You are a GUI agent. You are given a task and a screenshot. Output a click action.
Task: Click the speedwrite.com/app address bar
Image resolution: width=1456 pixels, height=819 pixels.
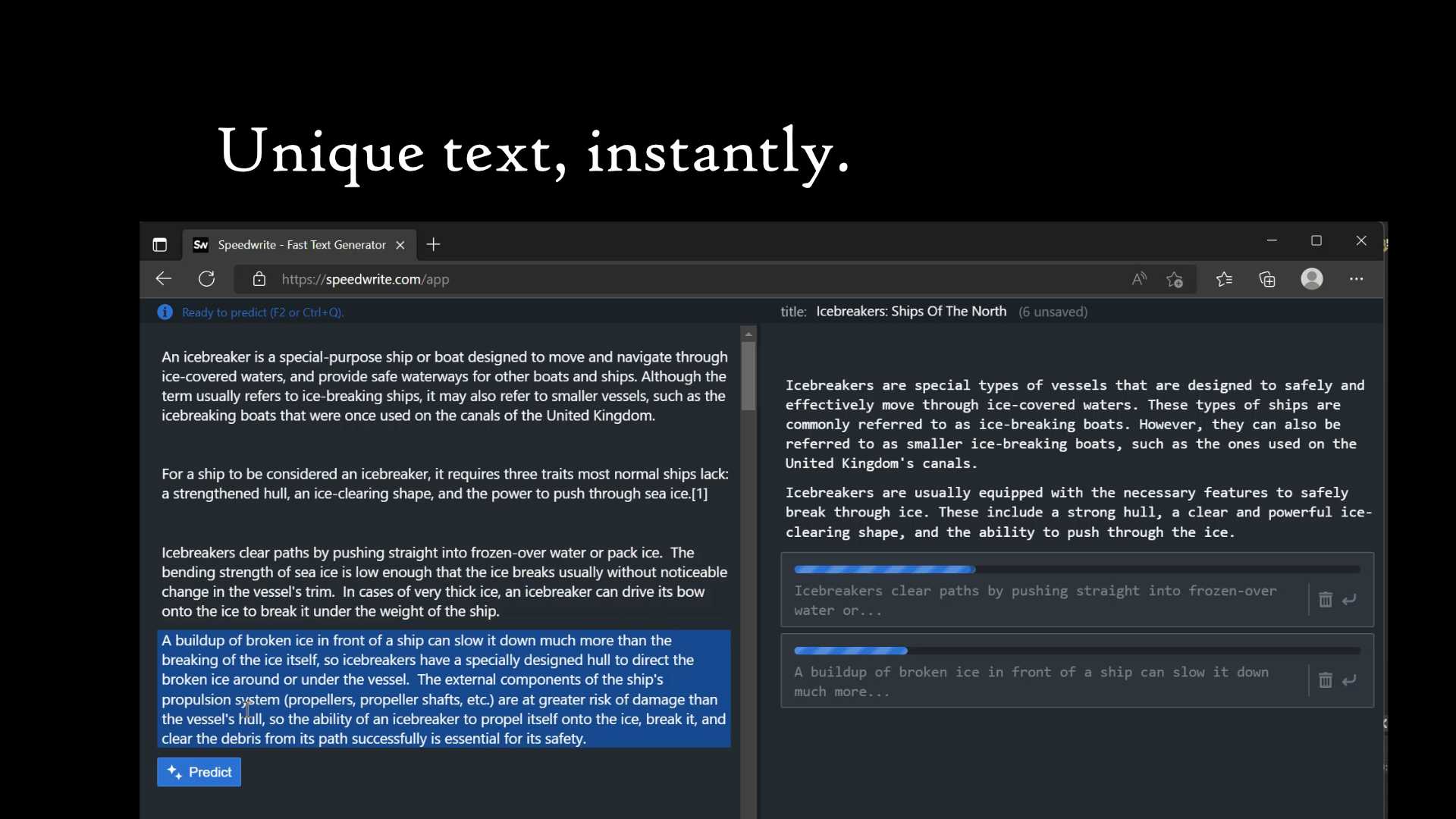[x=365, y=279]
